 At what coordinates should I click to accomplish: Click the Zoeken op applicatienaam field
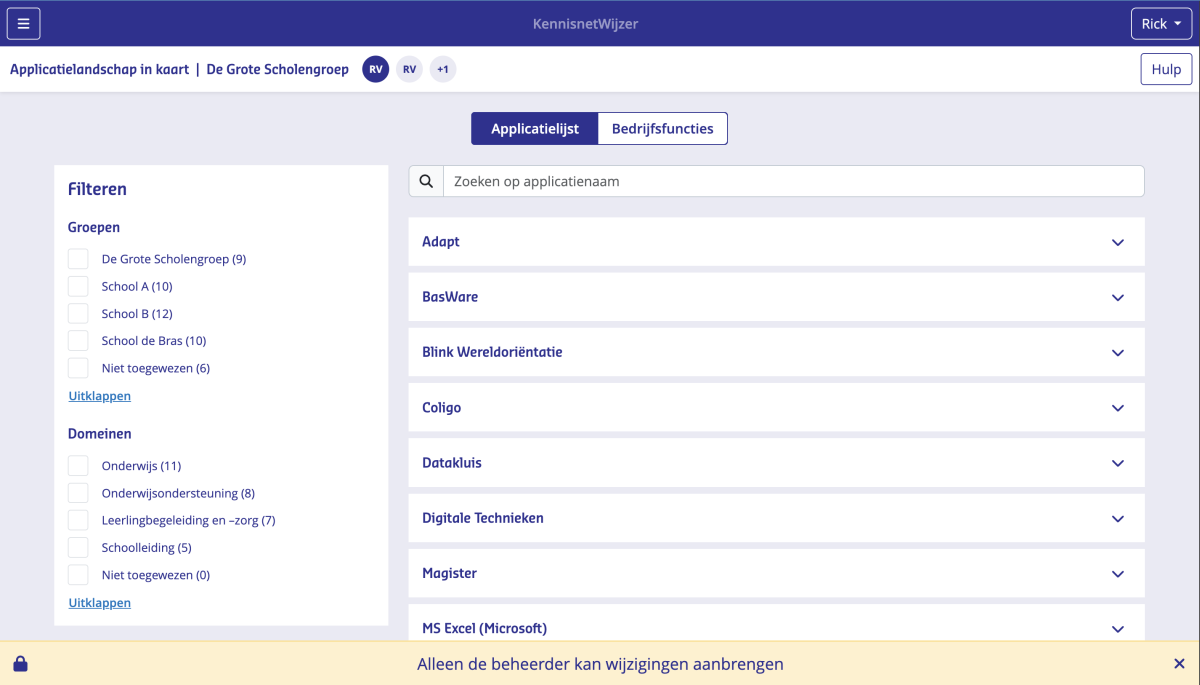[793, 181]
